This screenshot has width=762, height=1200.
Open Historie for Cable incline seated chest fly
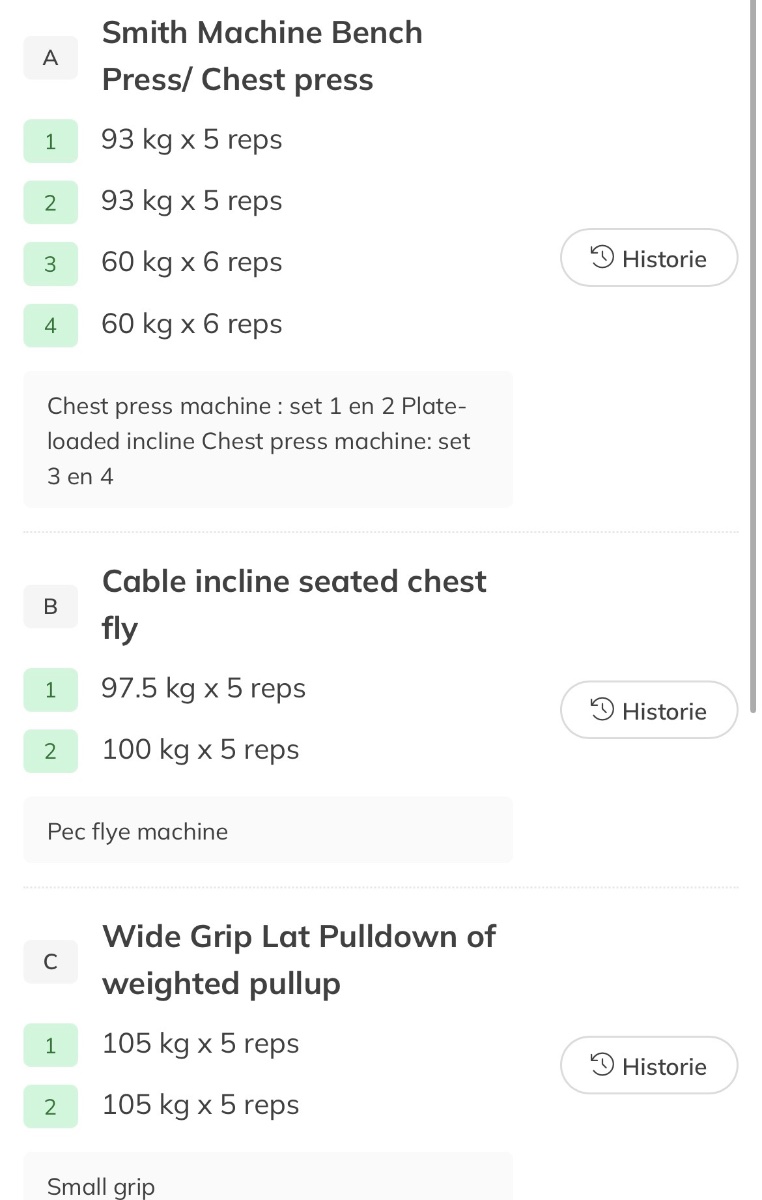(649, 711)
